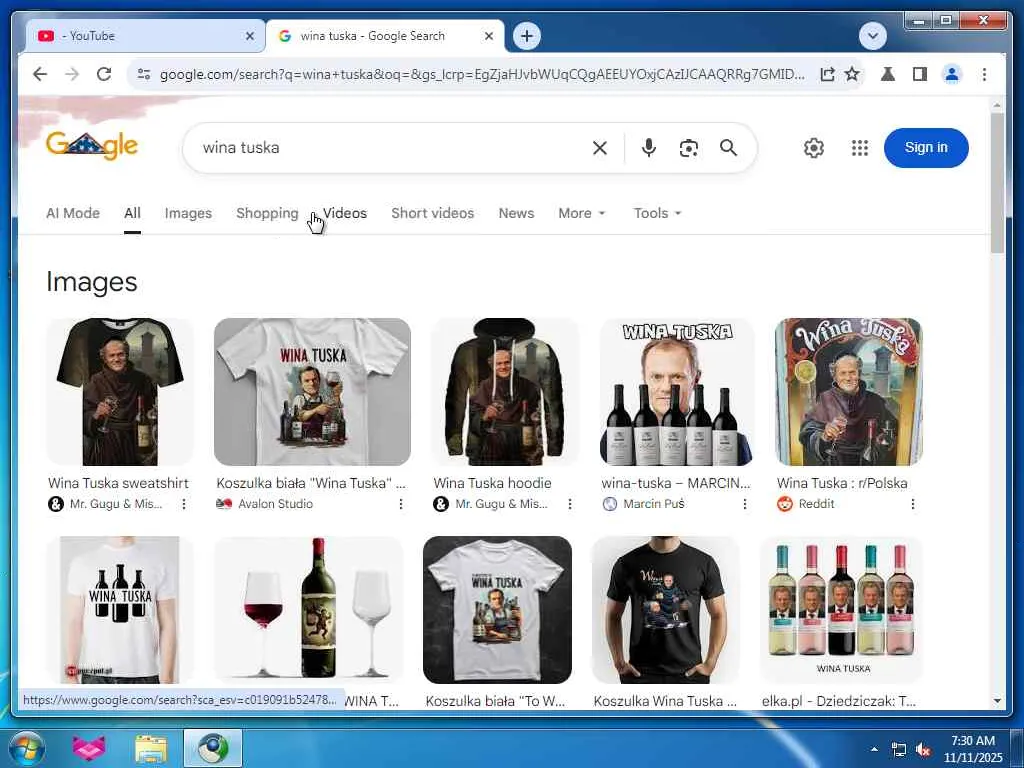
Task: Click the share page icon in address bar
Action: tap(827, 74)
